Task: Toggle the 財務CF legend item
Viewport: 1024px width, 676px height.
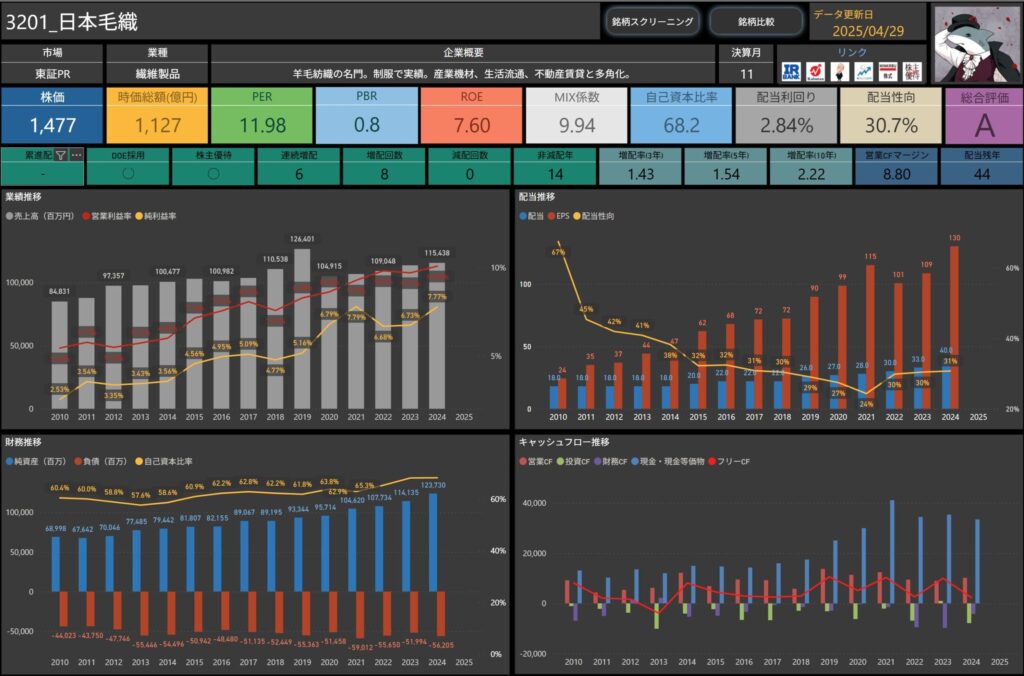Action: 610,462
